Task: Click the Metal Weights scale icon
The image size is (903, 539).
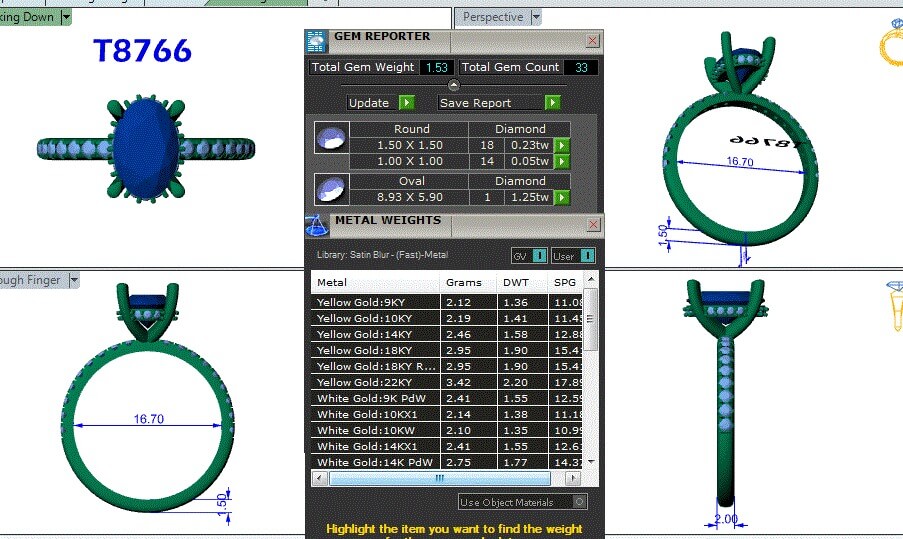Action: click(316, 223)
